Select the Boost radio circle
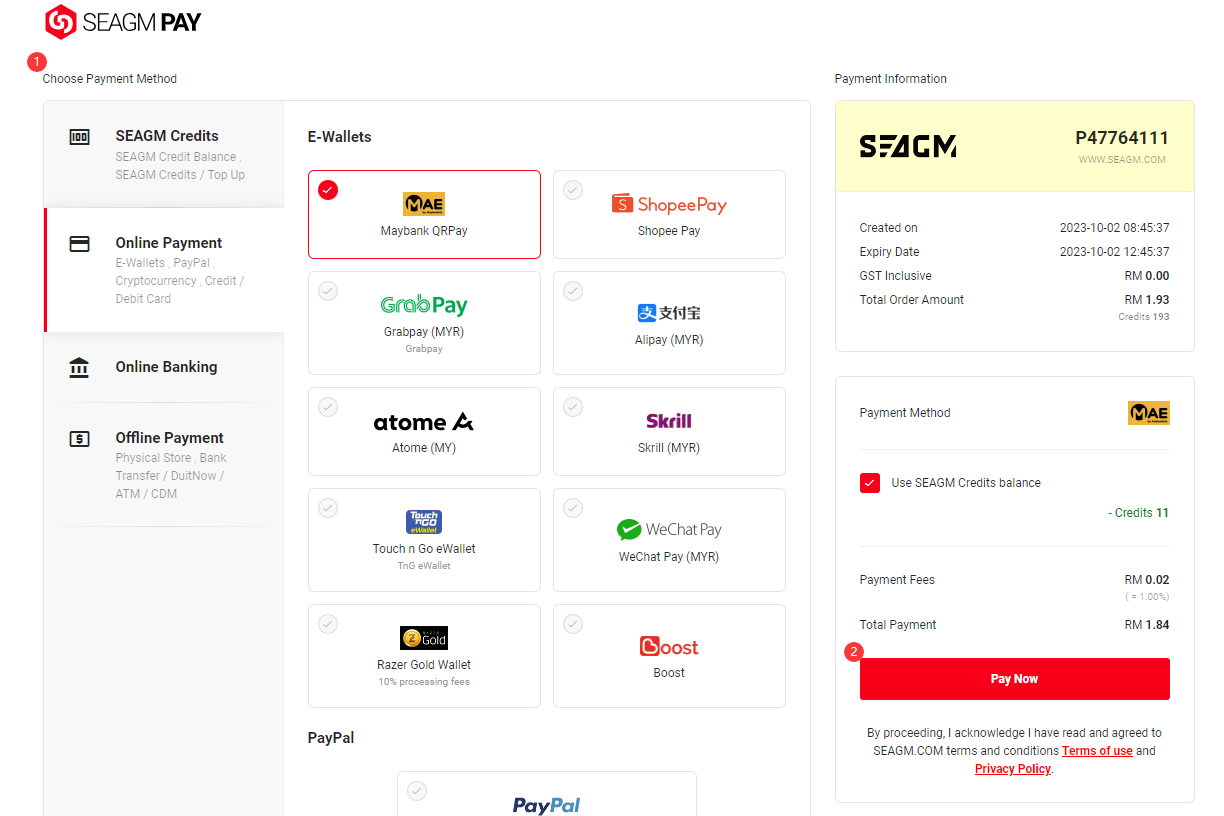 573,624
